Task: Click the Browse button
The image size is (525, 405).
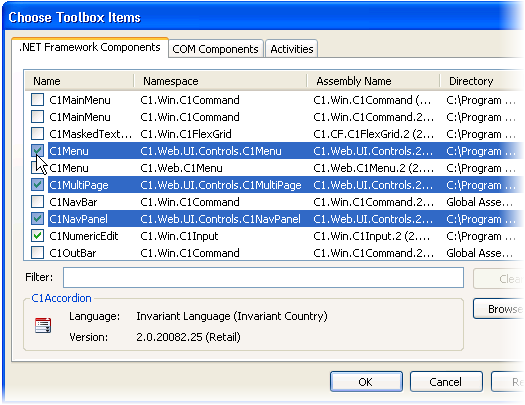Action: point(499,309)
